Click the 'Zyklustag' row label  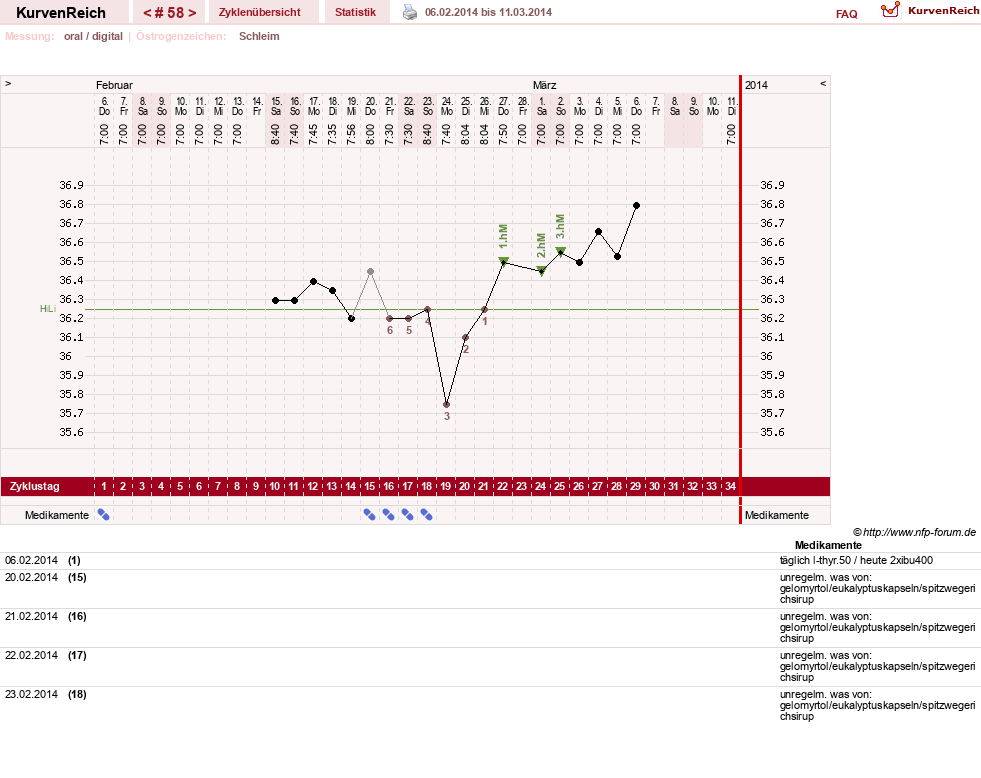click(34, 486)
